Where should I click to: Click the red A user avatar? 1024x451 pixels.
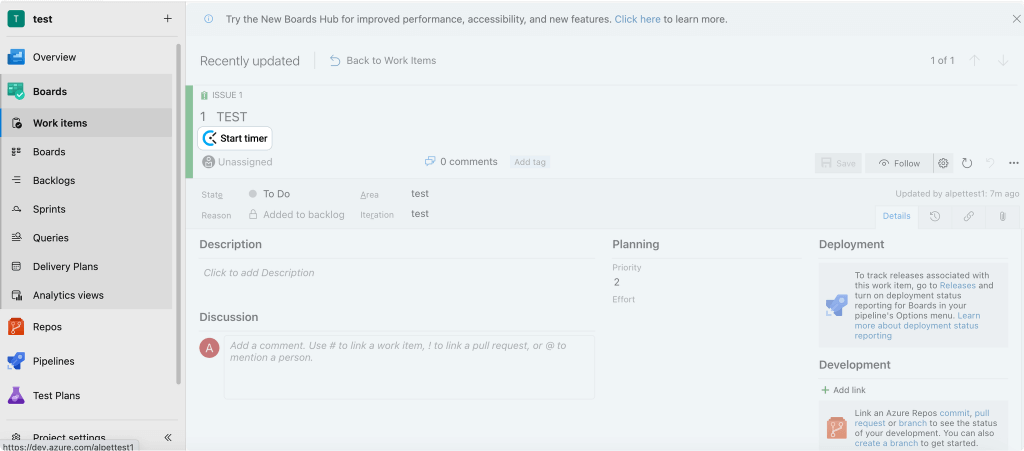pyautogui.click(x=209, y=349)
